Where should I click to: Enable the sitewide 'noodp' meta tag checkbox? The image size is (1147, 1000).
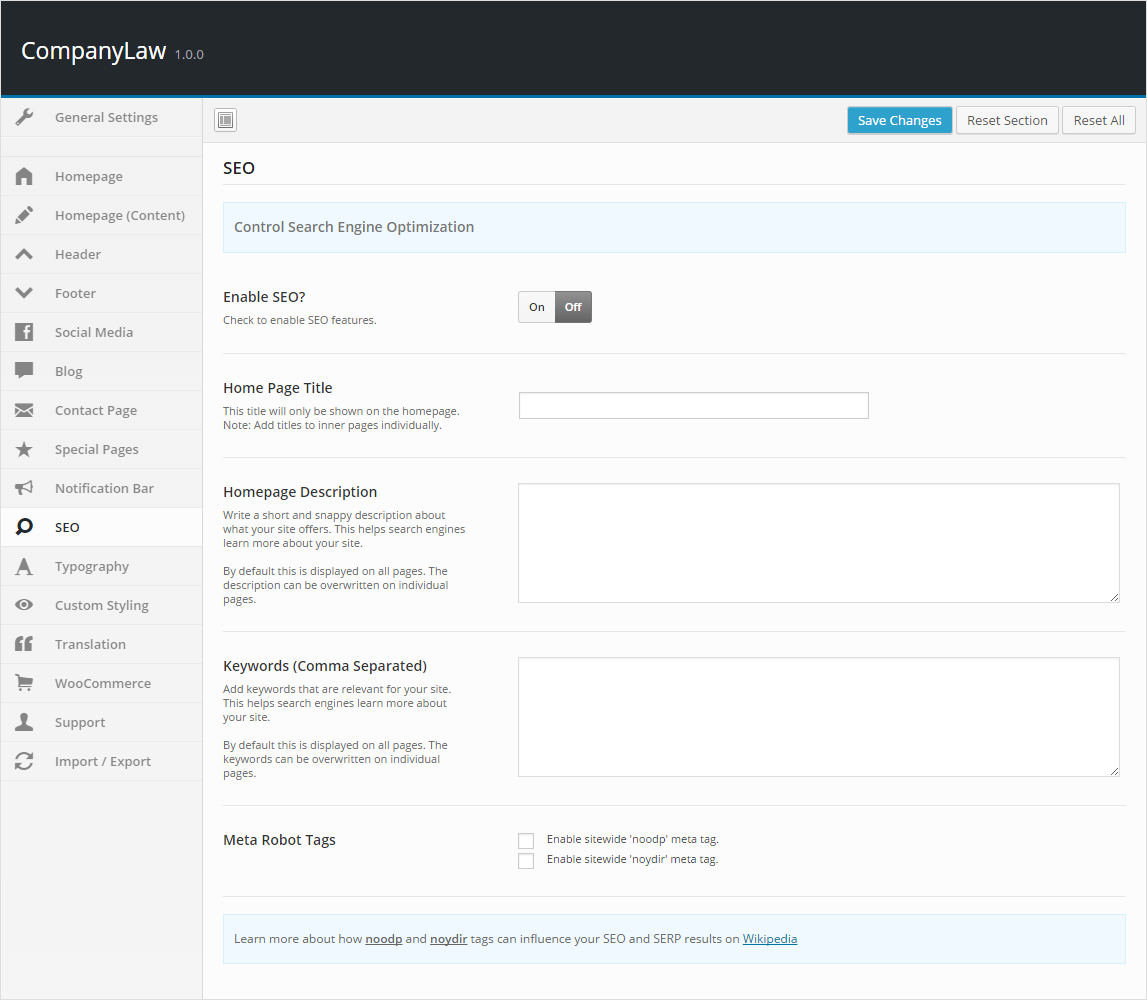point(526,840)
